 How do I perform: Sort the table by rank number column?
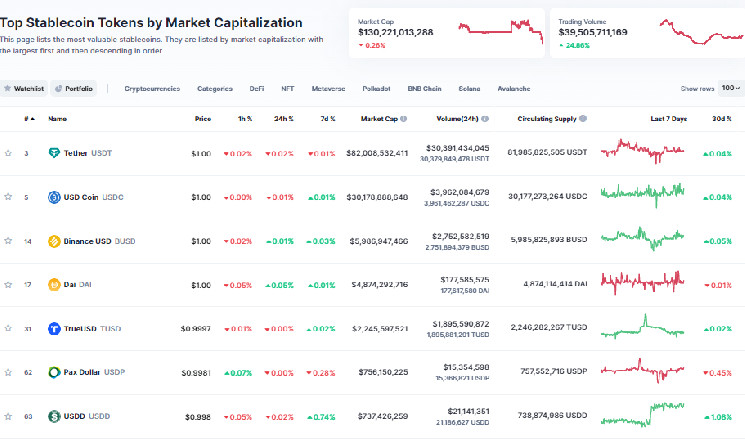[28, 119]
